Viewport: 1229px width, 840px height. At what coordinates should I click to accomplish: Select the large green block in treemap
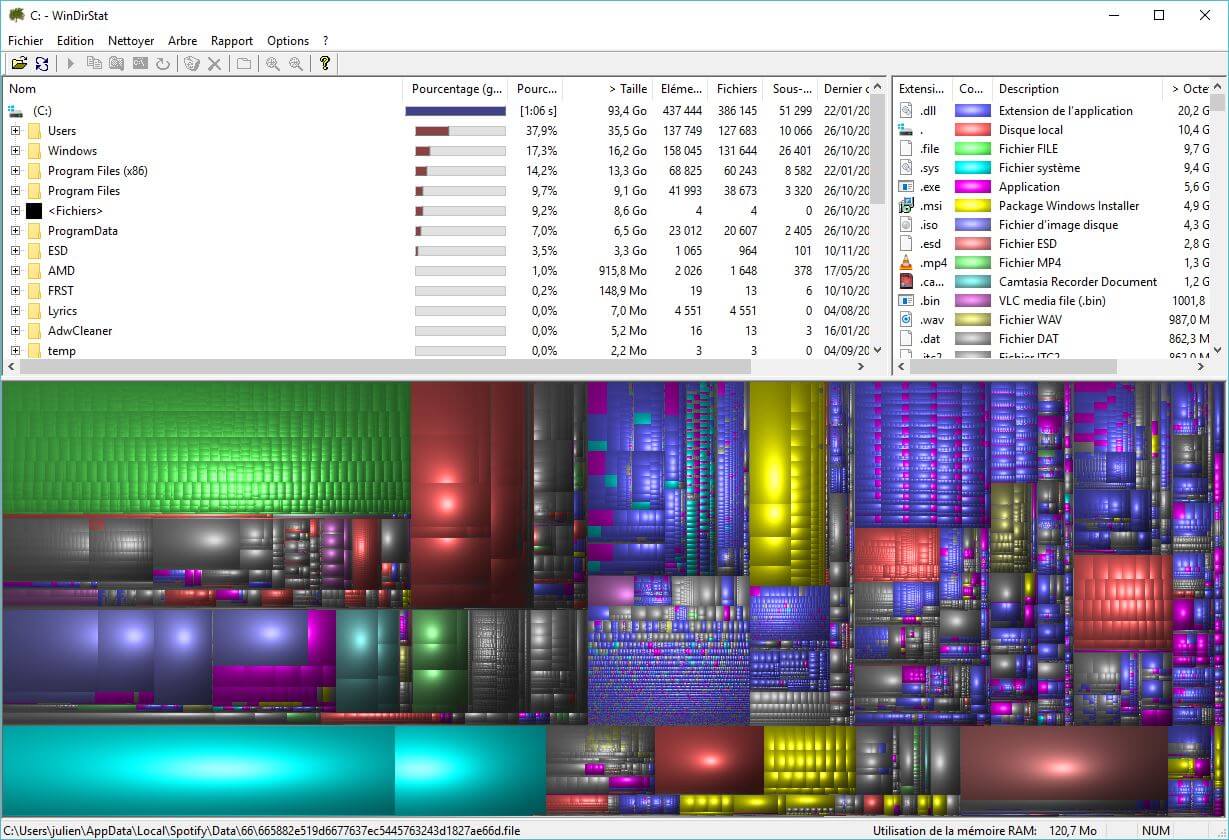click(206, 446)
